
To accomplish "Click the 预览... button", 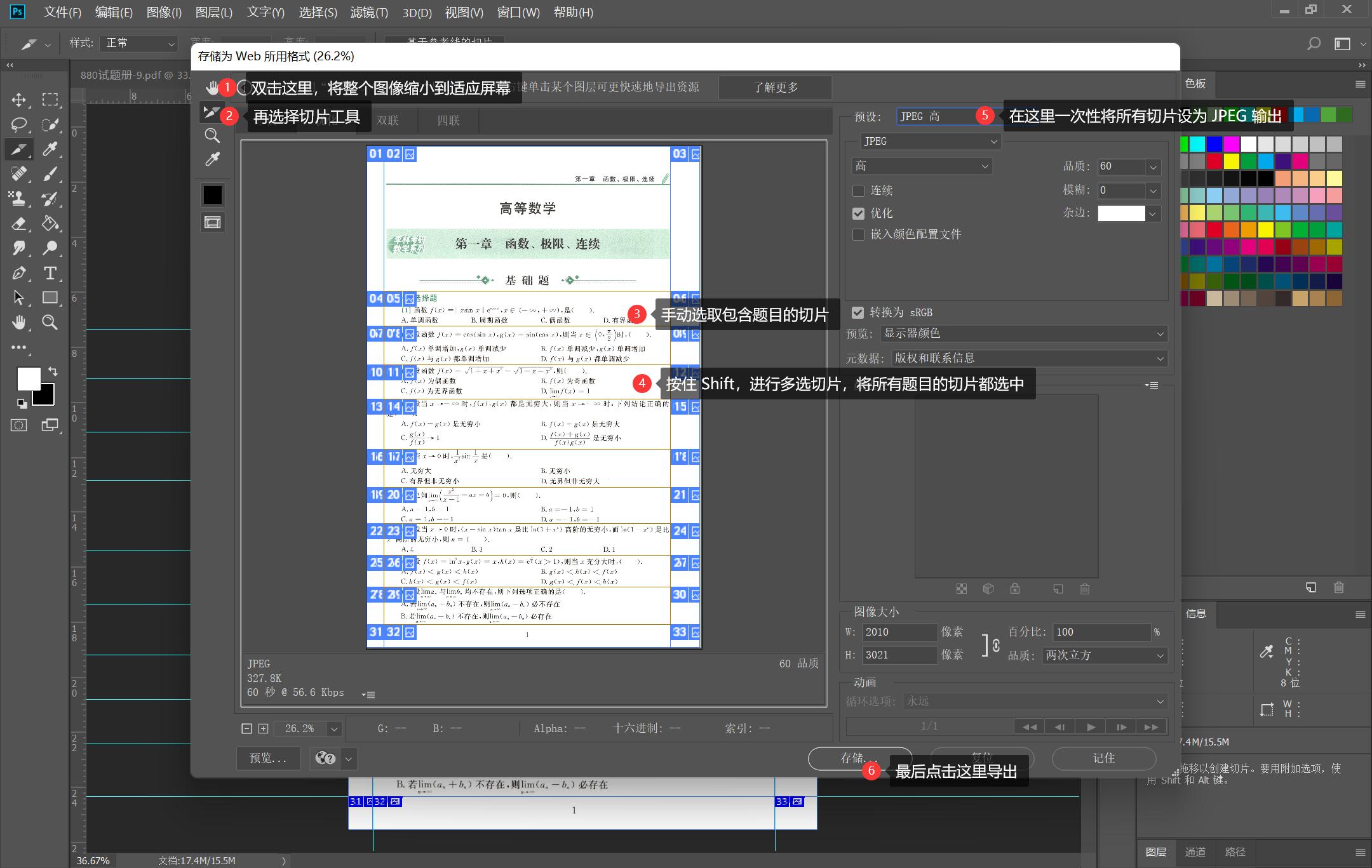I will (268, 758).
